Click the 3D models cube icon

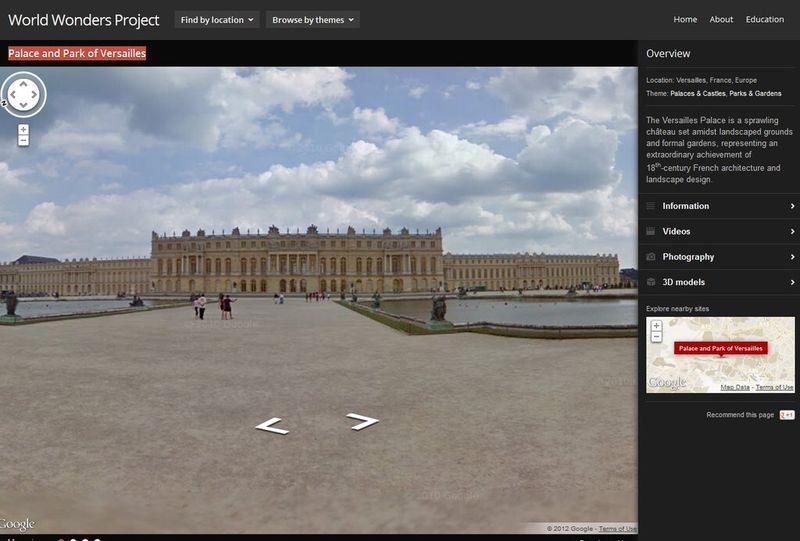click(651, 282)
